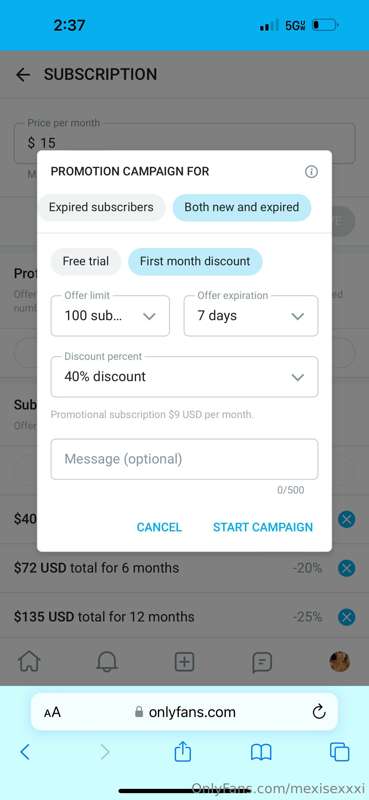
Task: Choose First month discount option
Action: coord(195,261)
